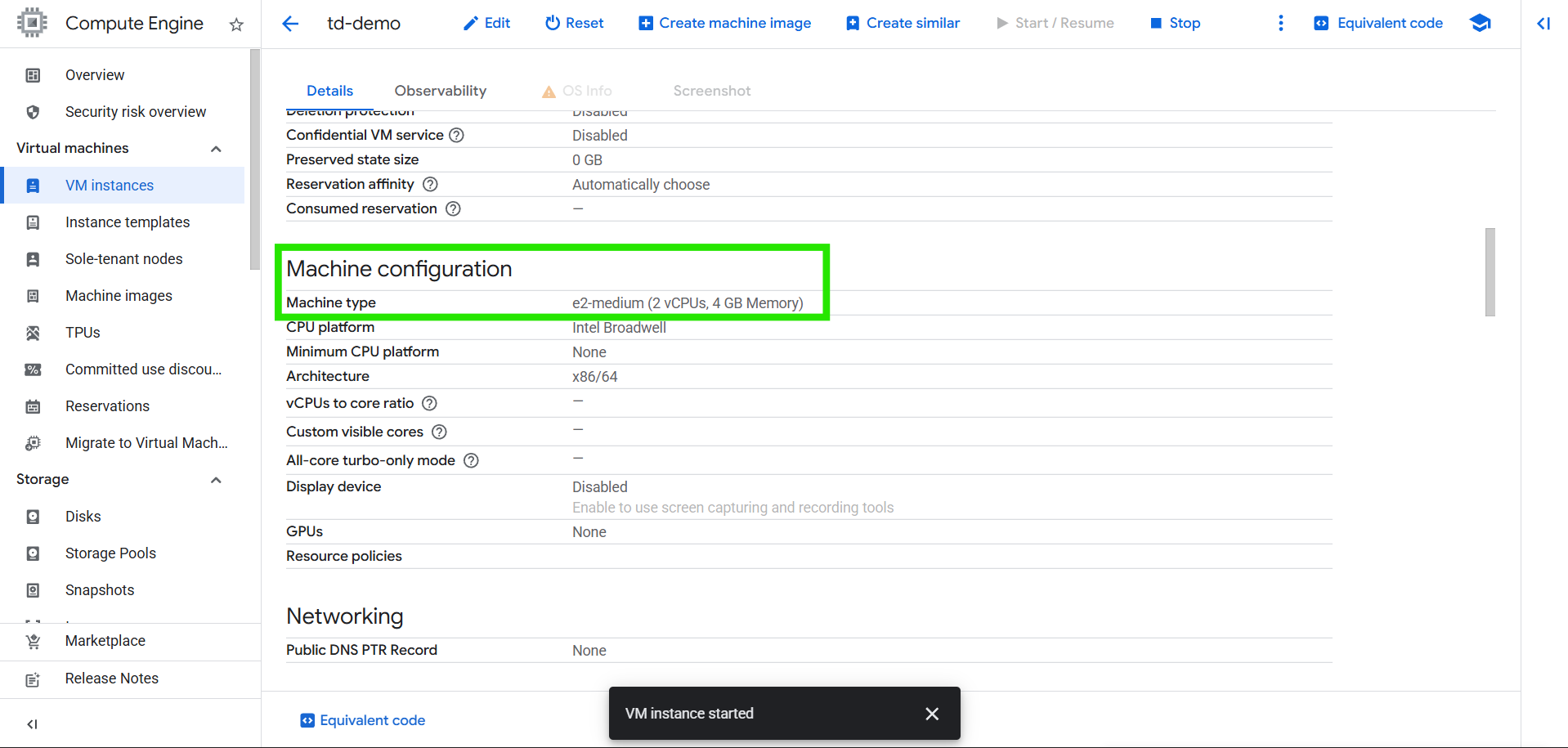The image size is (1568, 748).
Task: Click the back arrow next to td-demo
Action: click(x=290, y=24)
